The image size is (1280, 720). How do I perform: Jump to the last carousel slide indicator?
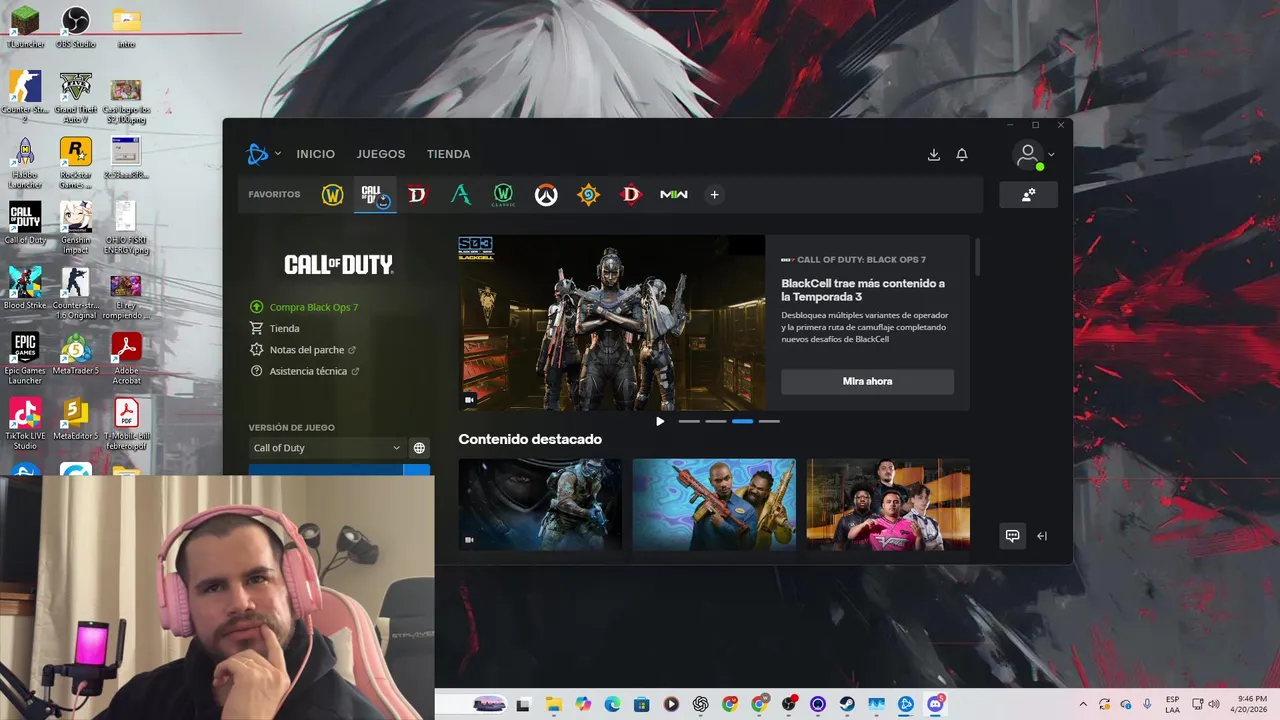coord(769,421)
